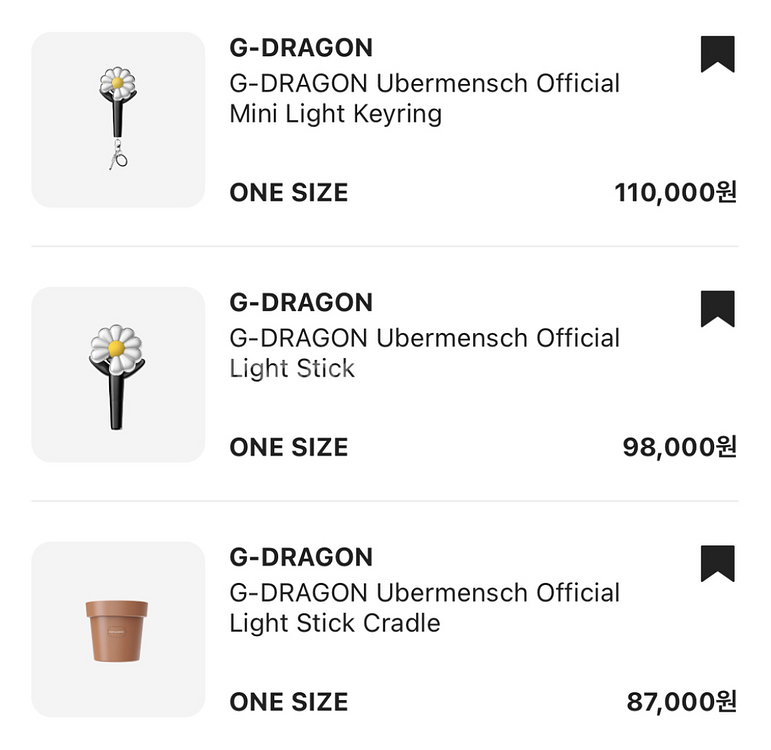Image resolution: width=771 pixels, height=750 pixels.
Task: Select the G-DRAGON Ubermensch Official Light Stick title
Action: pyautogui.click(x=424, y=353)
